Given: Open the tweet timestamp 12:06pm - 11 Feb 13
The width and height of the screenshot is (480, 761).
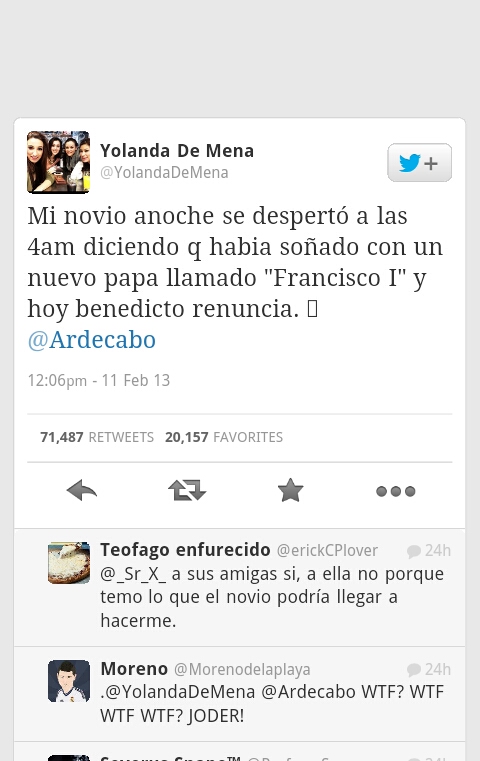Looking at the screenshot, I should [99, 380].
